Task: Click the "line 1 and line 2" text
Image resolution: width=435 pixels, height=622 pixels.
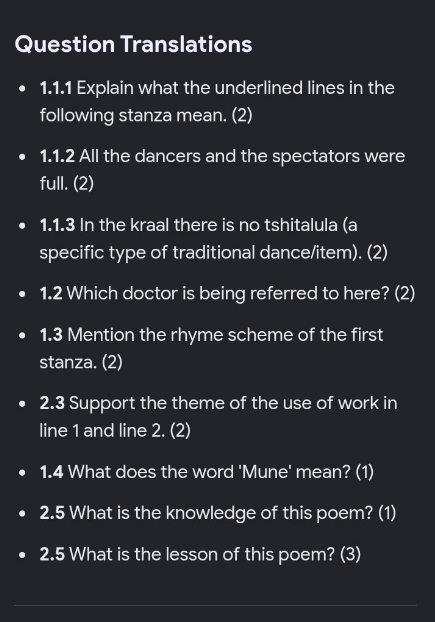Action: (x=102, y=430)
